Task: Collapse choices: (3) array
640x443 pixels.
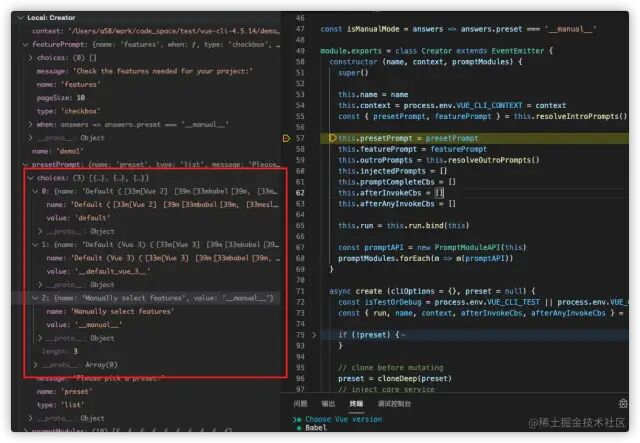Action: [31, 178]
